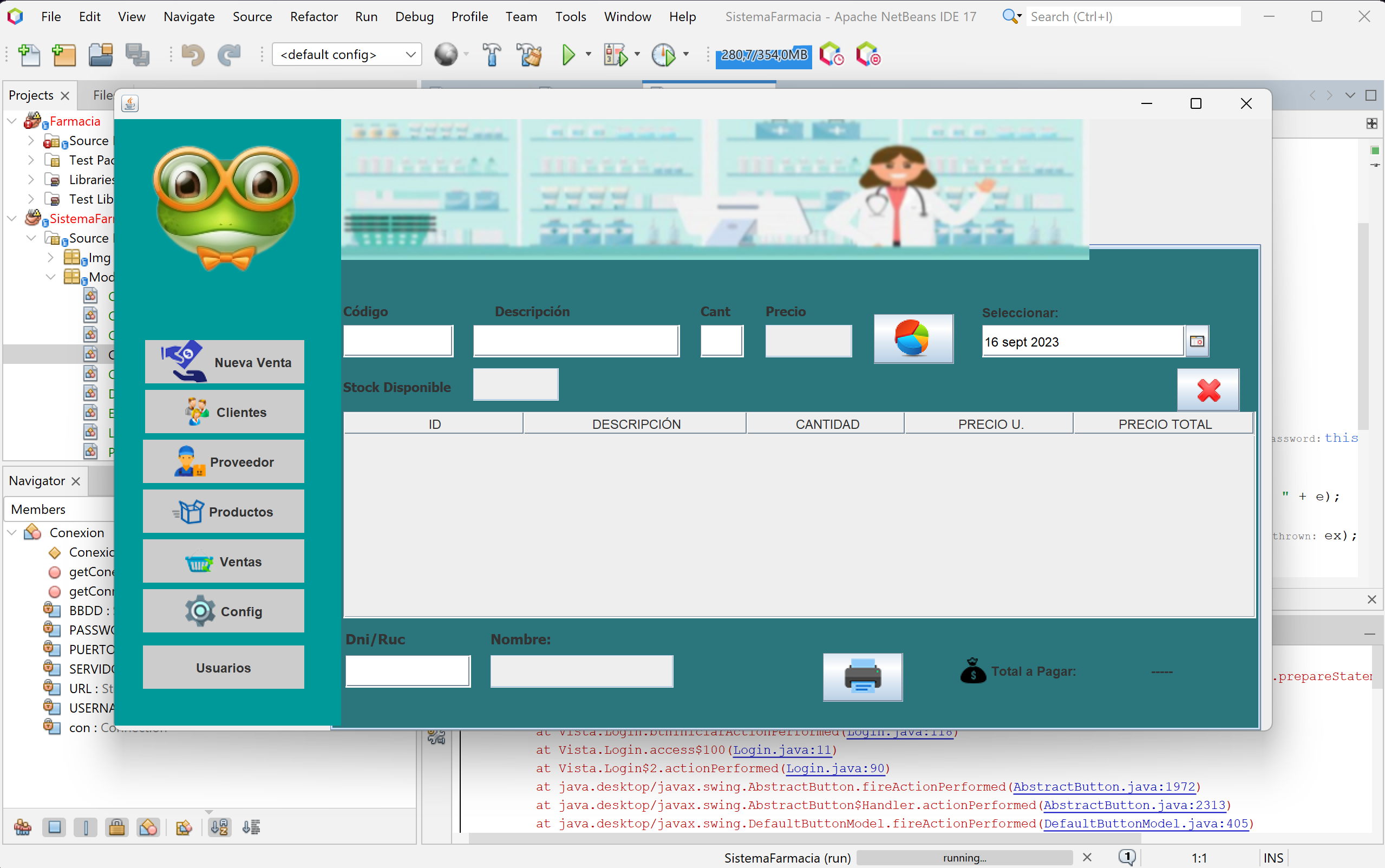This screenshot has width=1385, height=868.
Task: Click the Clean and Build broom icon
Action: pyautogui.click(x=528, y=55)
